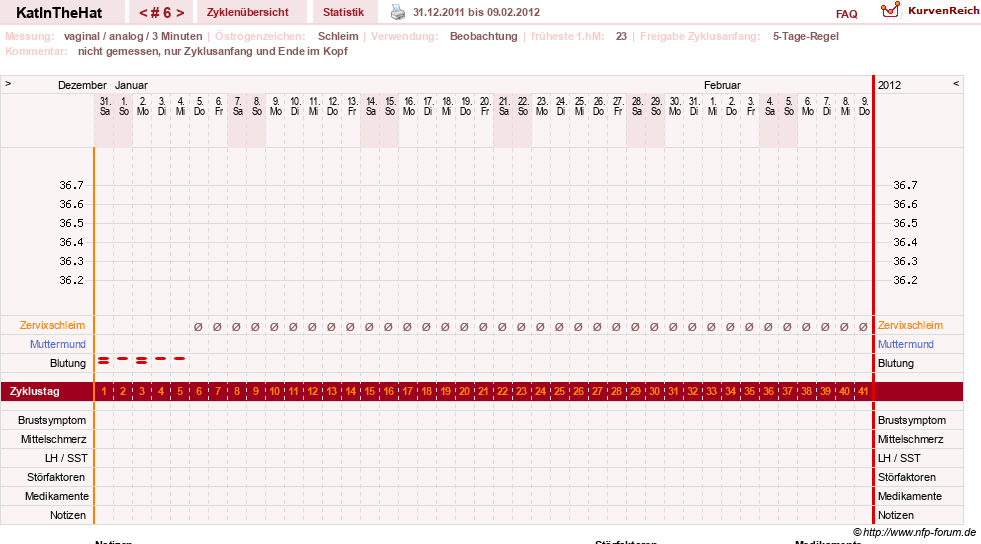Open the Zyklenübersicht tab

pos(248,13)
